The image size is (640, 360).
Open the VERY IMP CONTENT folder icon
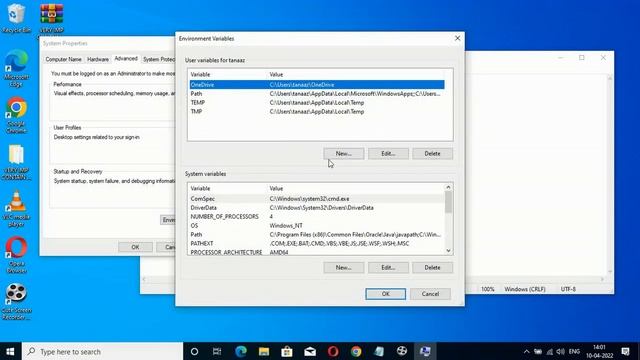16,162
